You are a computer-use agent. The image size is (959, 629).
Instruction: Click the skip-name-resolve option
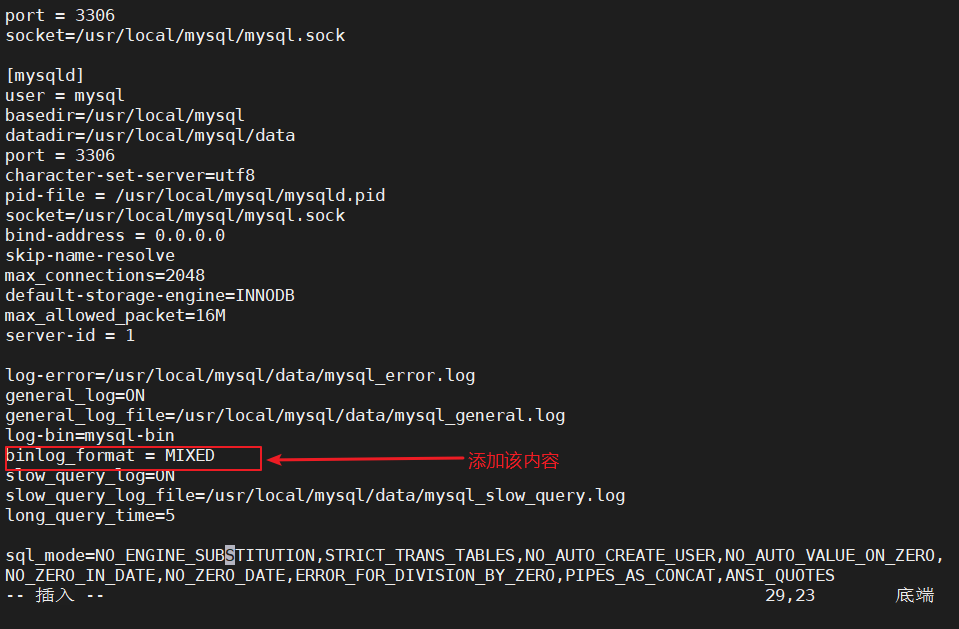coord(90,256)
